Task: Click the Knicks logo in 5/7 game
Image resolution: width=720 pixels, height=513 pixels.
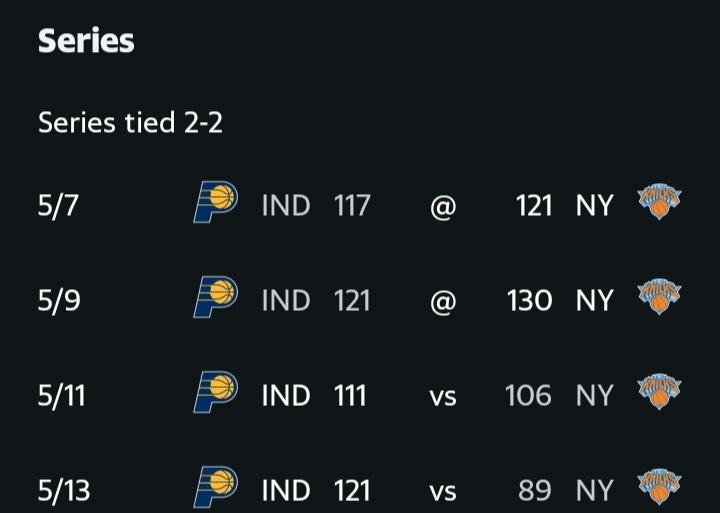Action: click(x=659, y=202)
